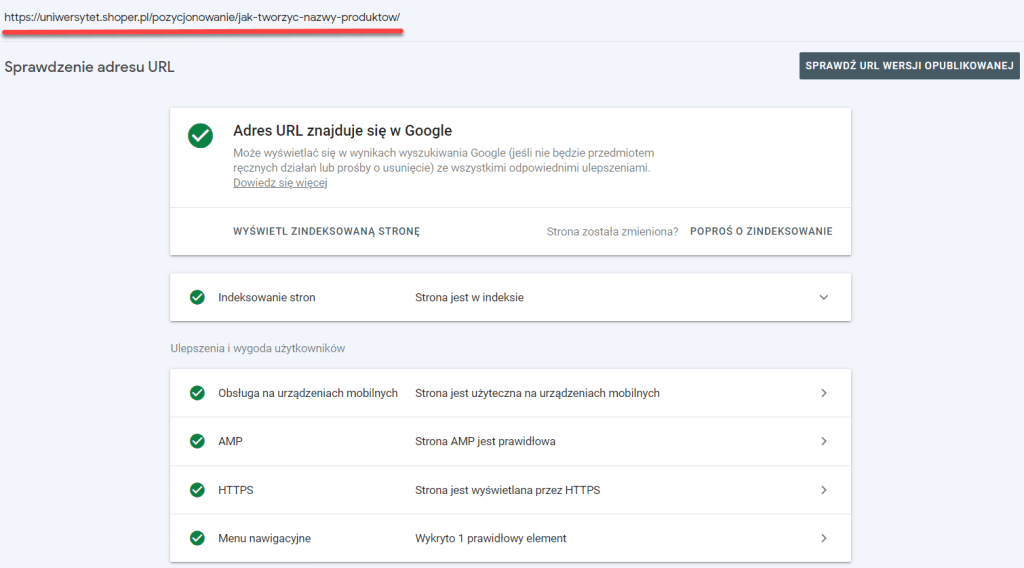Click the green check icon for Menu nawigacyjne
The height and width of the screenshot is (568, 1024).
tap(197, 538)
